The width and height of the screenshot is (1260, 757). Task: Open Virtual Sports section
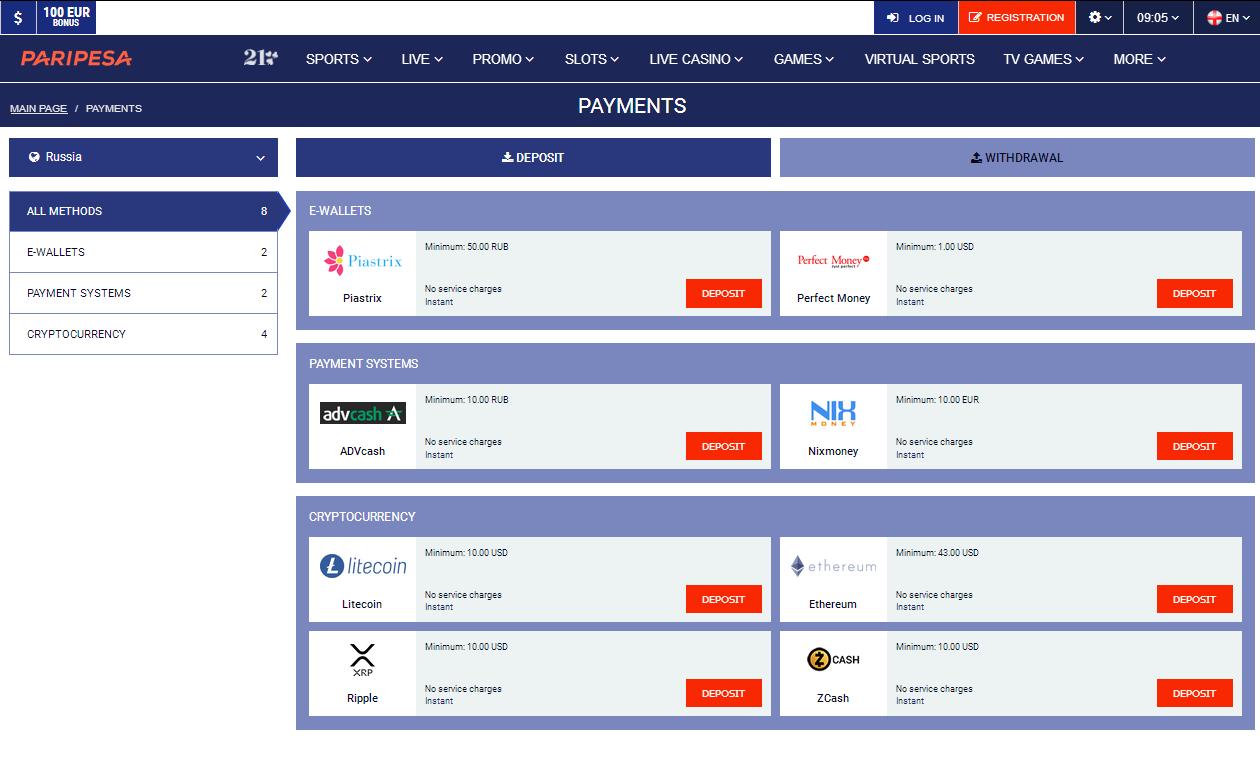(919, 59)
